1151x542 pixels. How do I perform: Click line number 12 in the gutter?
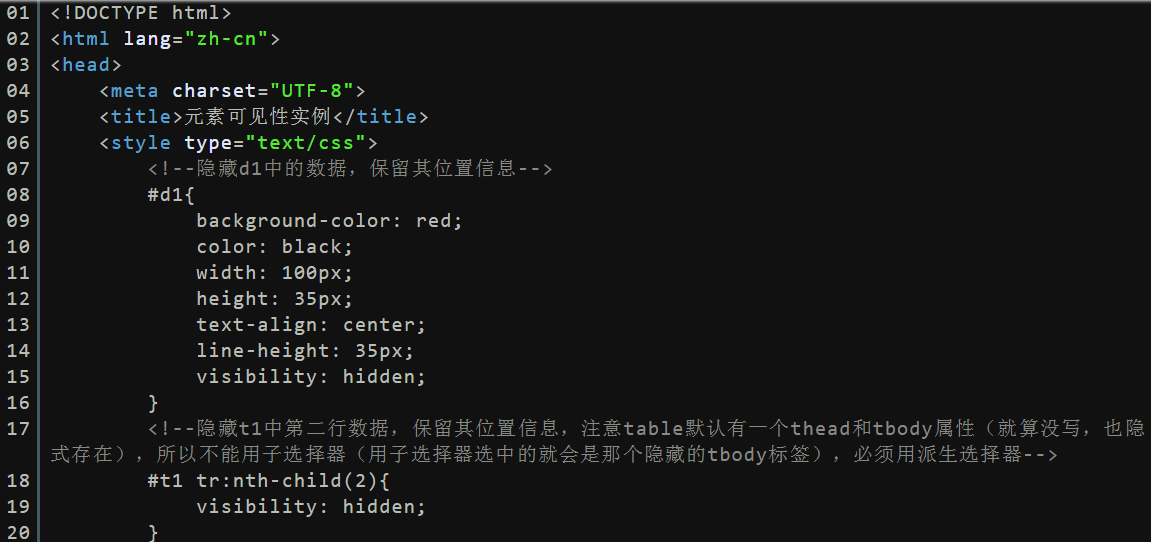tap(18, 299)
